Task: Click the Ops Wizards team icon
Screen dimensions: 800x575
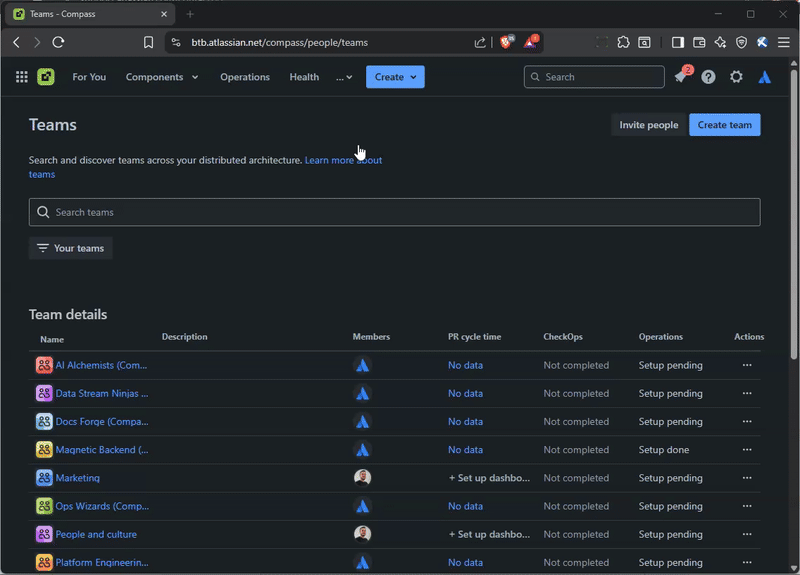Action: (44, 506)
